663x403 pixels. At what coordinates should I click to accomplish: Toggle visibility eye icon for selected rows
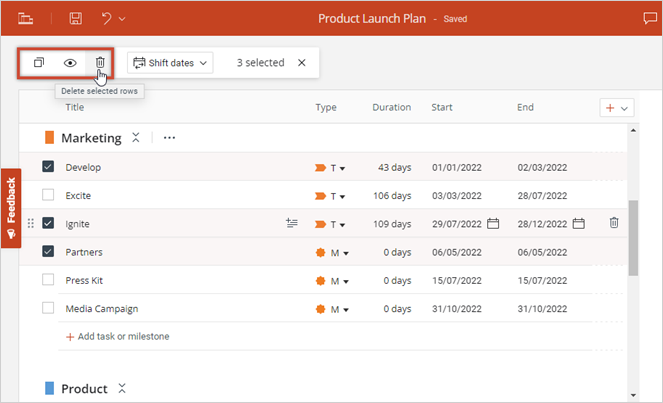coord(70,63)
